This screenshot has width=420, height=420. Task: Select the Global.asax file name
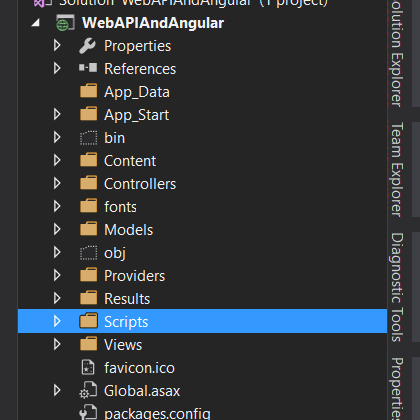(x=142, y=391)
